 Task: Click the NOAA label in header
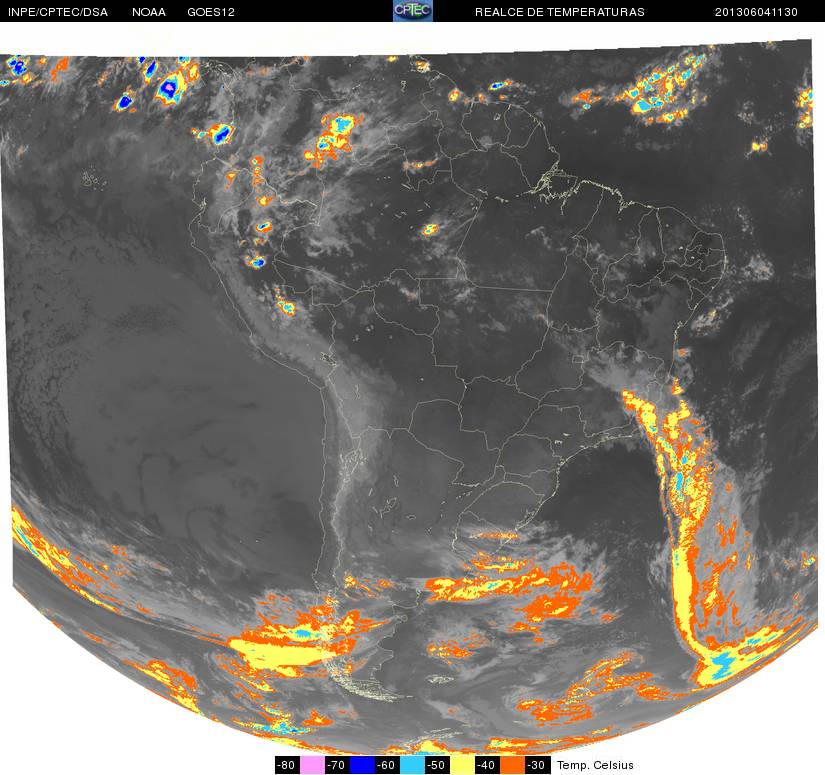coord(149,12)
